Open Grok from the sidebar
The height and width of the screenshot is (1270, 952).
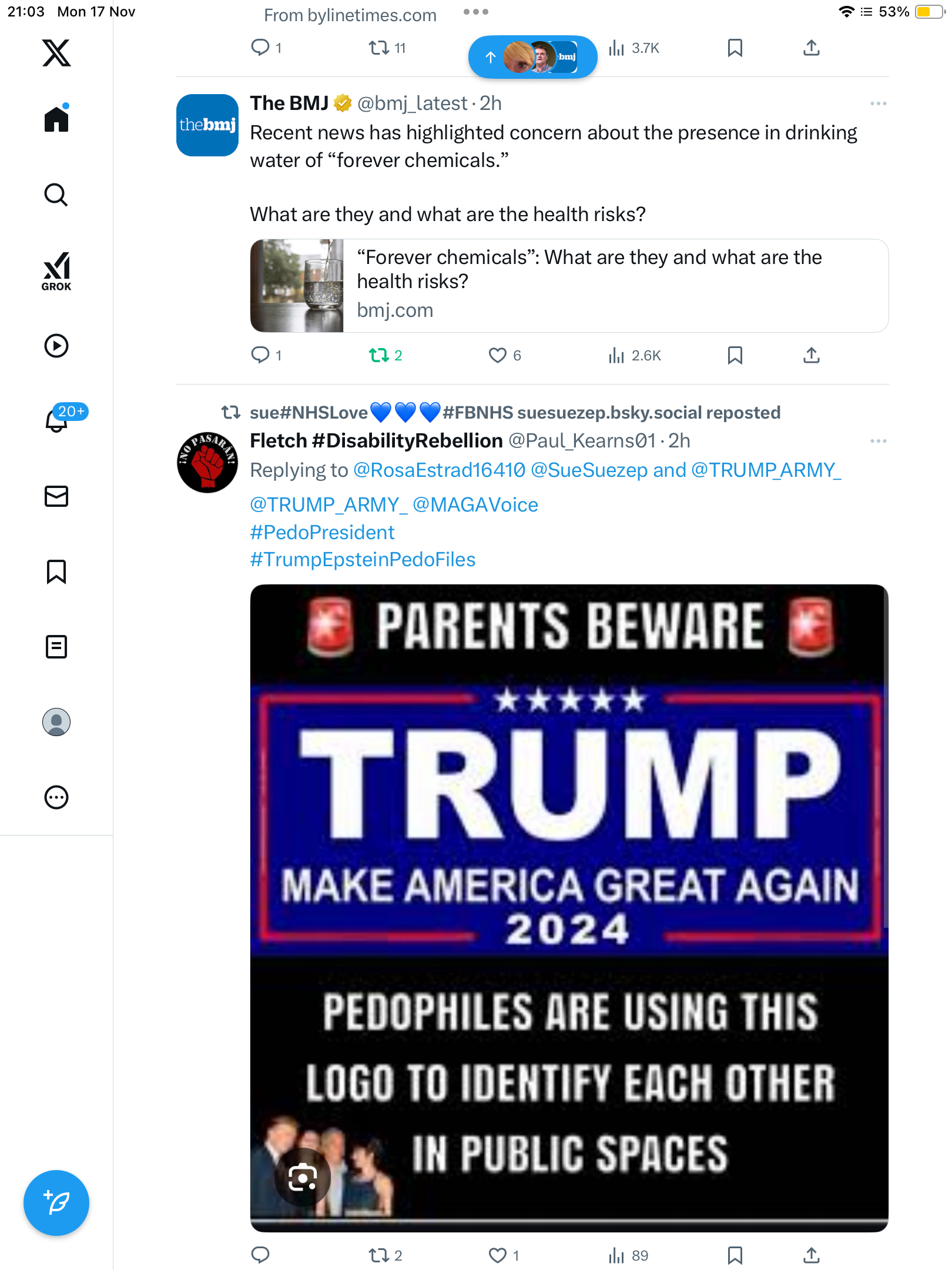tap(56, 272)
